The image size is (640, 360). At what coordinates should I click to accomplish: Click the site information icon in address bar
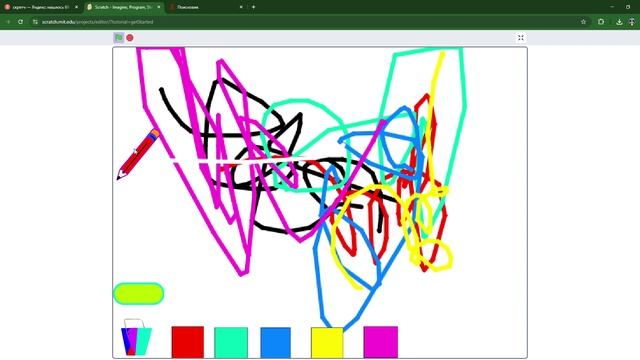[36, 22]
